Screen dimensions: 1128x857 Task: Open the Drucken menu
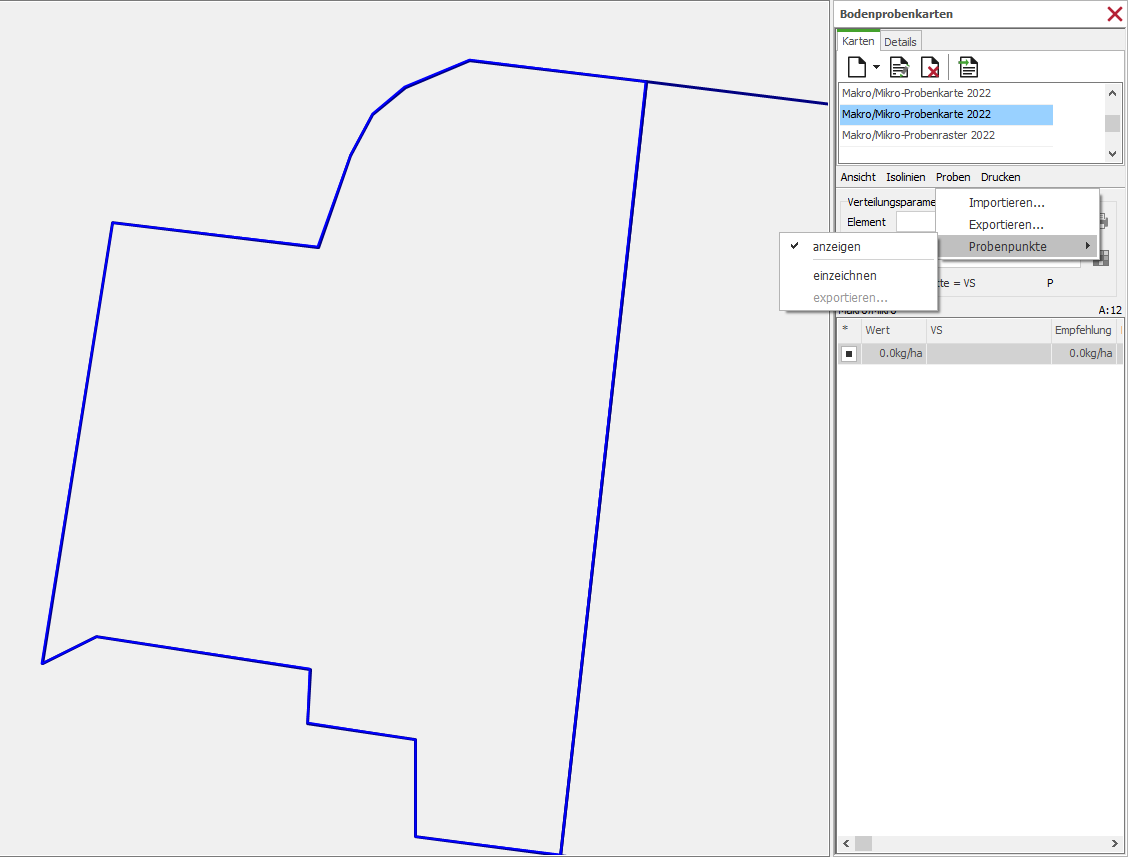click(x=1000, y=177)
